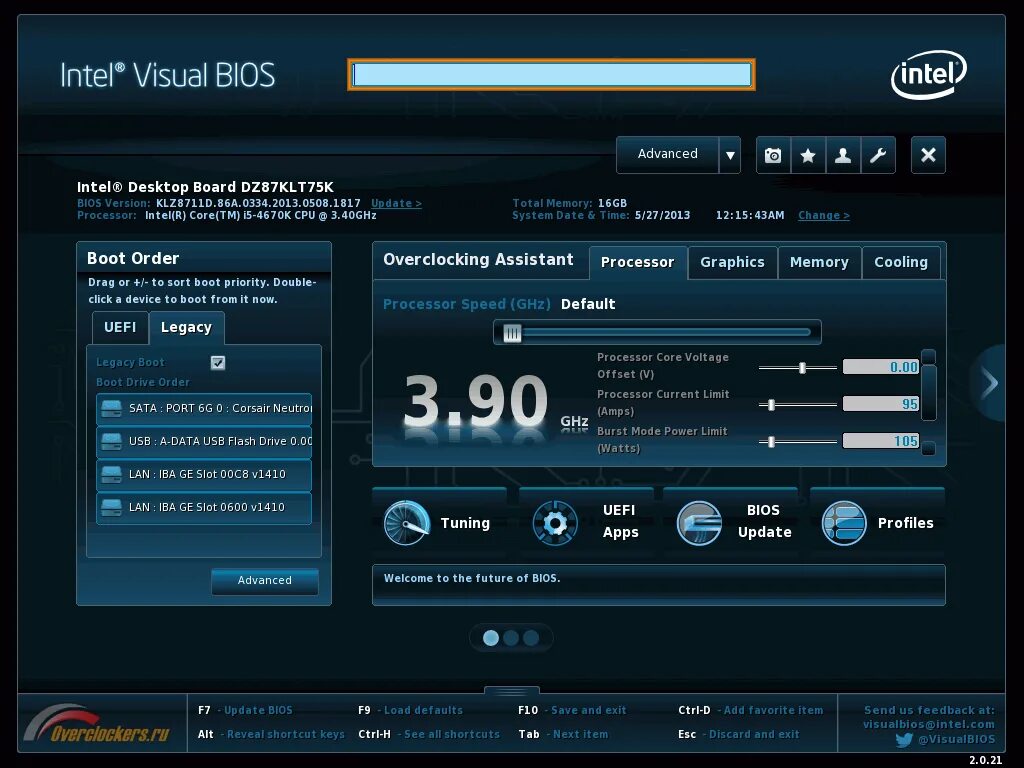
Task: Click Alt Reveal shortcut keys text
Action: (271, 734)
